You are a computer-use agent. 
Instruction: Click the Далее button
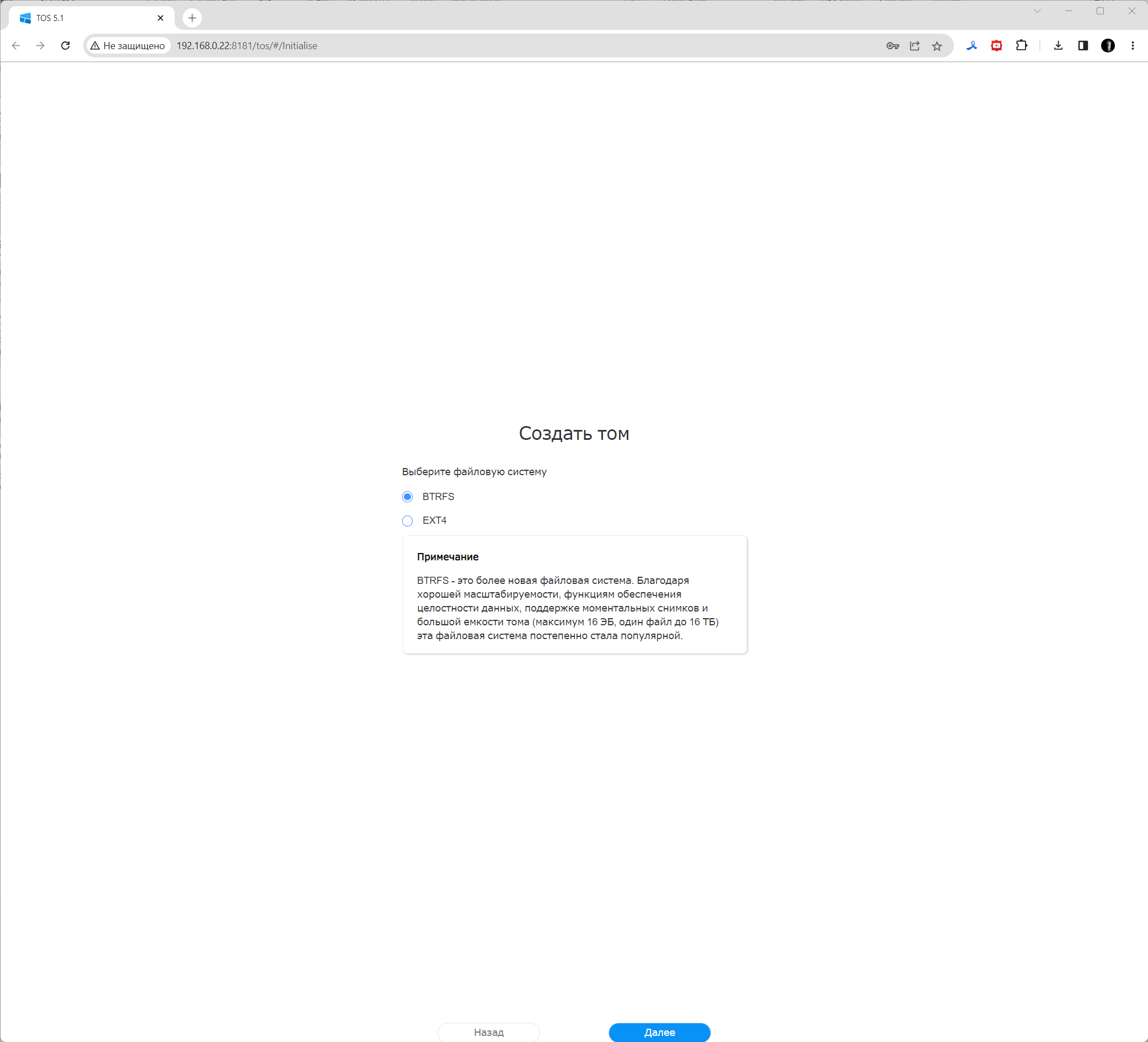tap(659, 1032)
